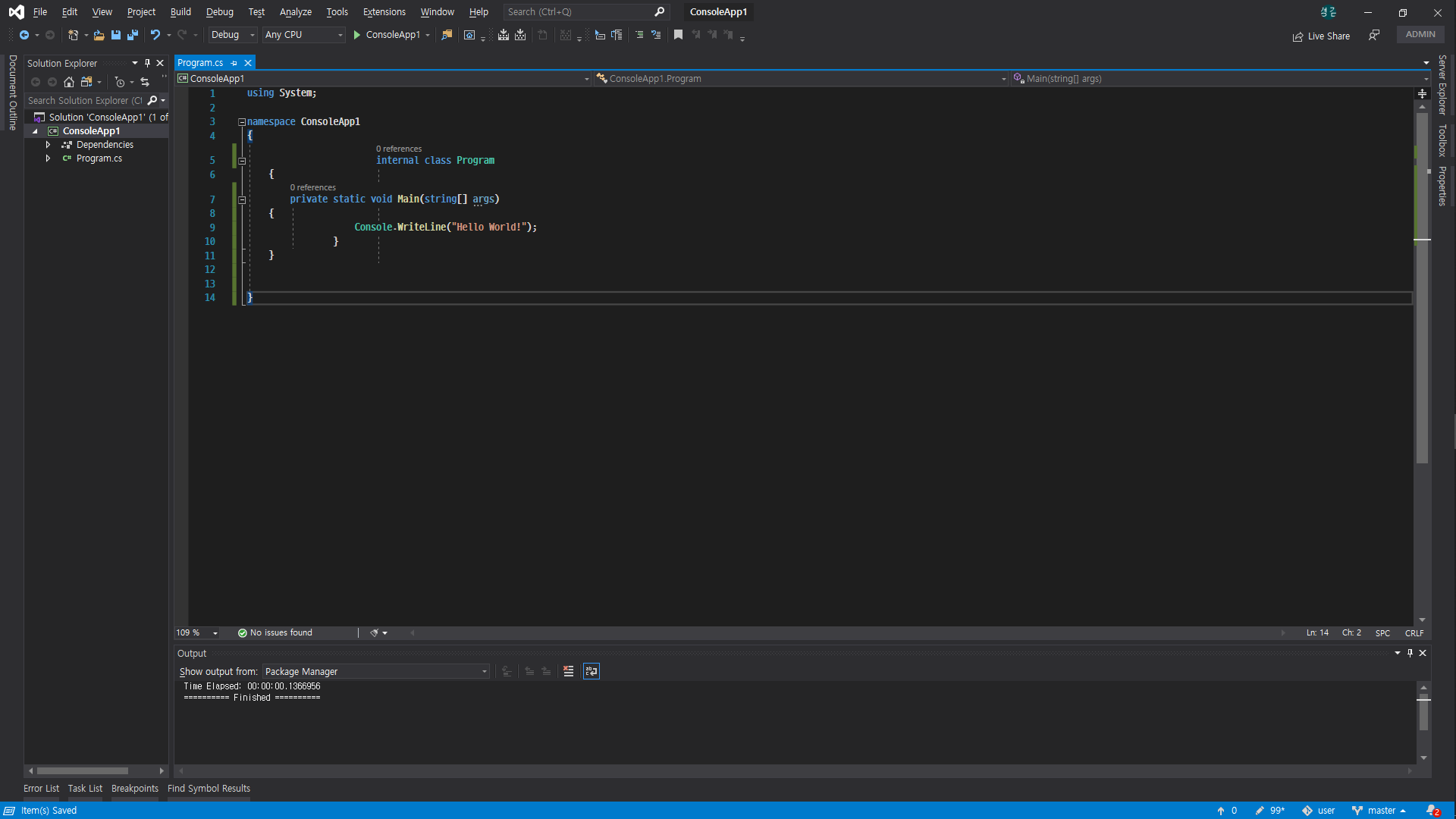The width and height of the screenshot is (1456, 819).
Task: Open the Analyze menu
Action: [296, 11]
